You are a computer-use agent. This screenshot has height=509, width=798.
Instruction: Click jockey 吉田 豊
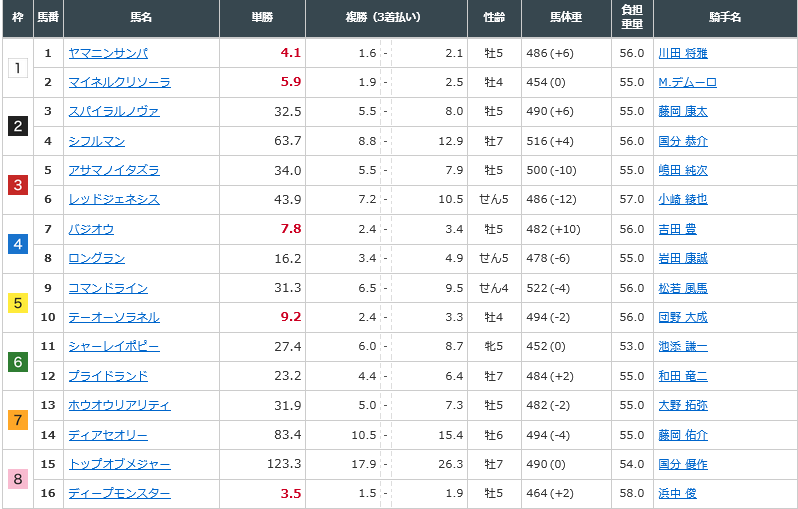coord(677,229)
